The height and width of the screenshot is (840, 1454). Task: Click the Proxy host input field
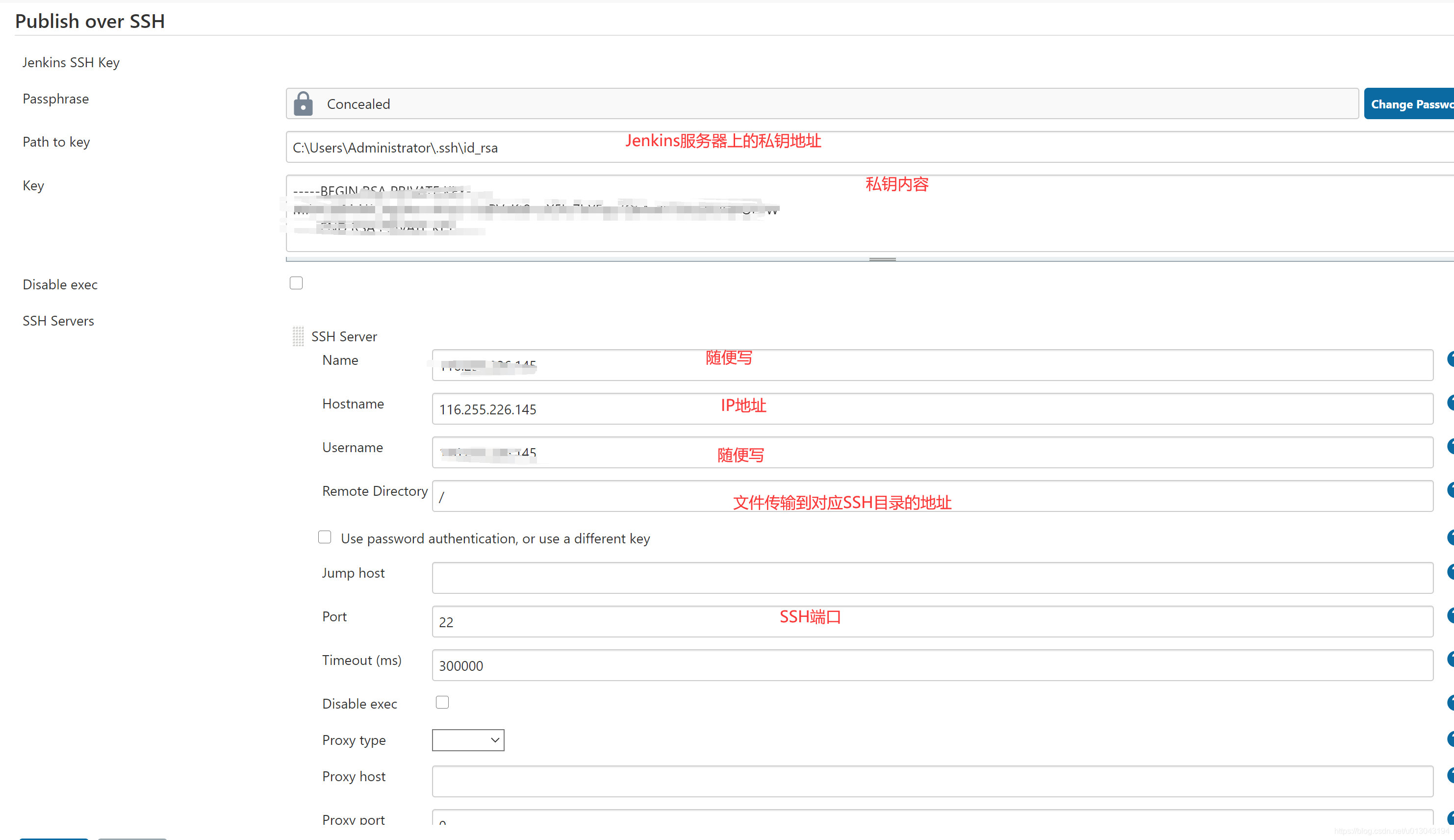(932, 782)
